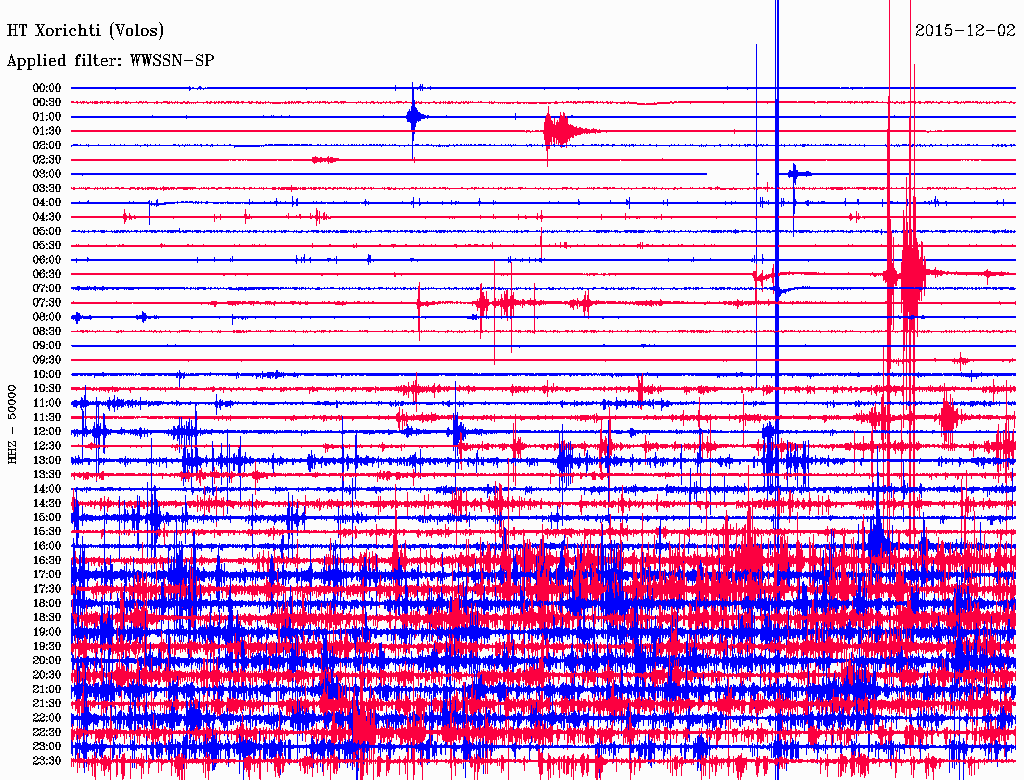1024x780 pixels.
Task: Click the '00:30' time label
Action: [x=47, y=103]
